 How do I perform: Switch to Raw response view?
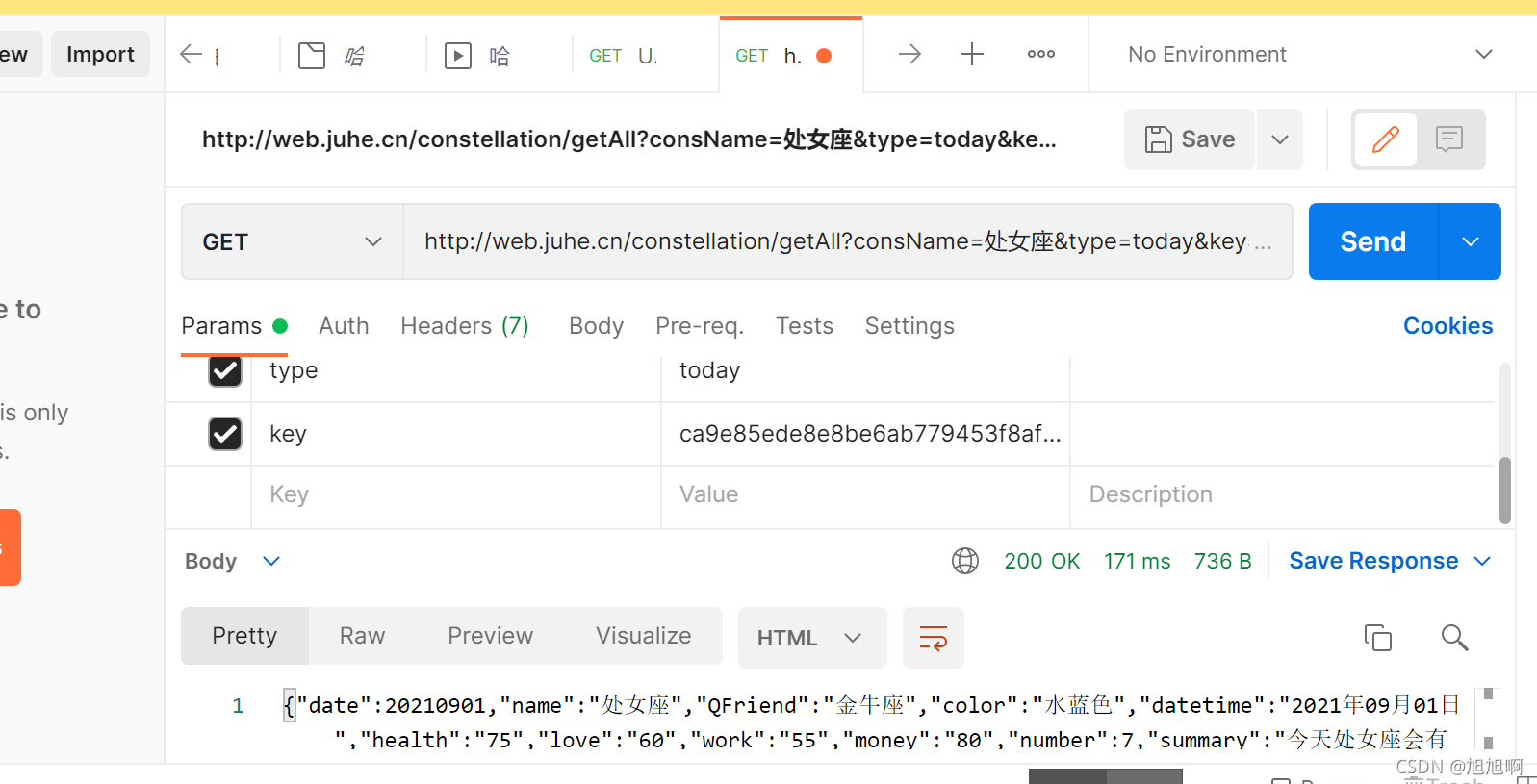point(362,636)
